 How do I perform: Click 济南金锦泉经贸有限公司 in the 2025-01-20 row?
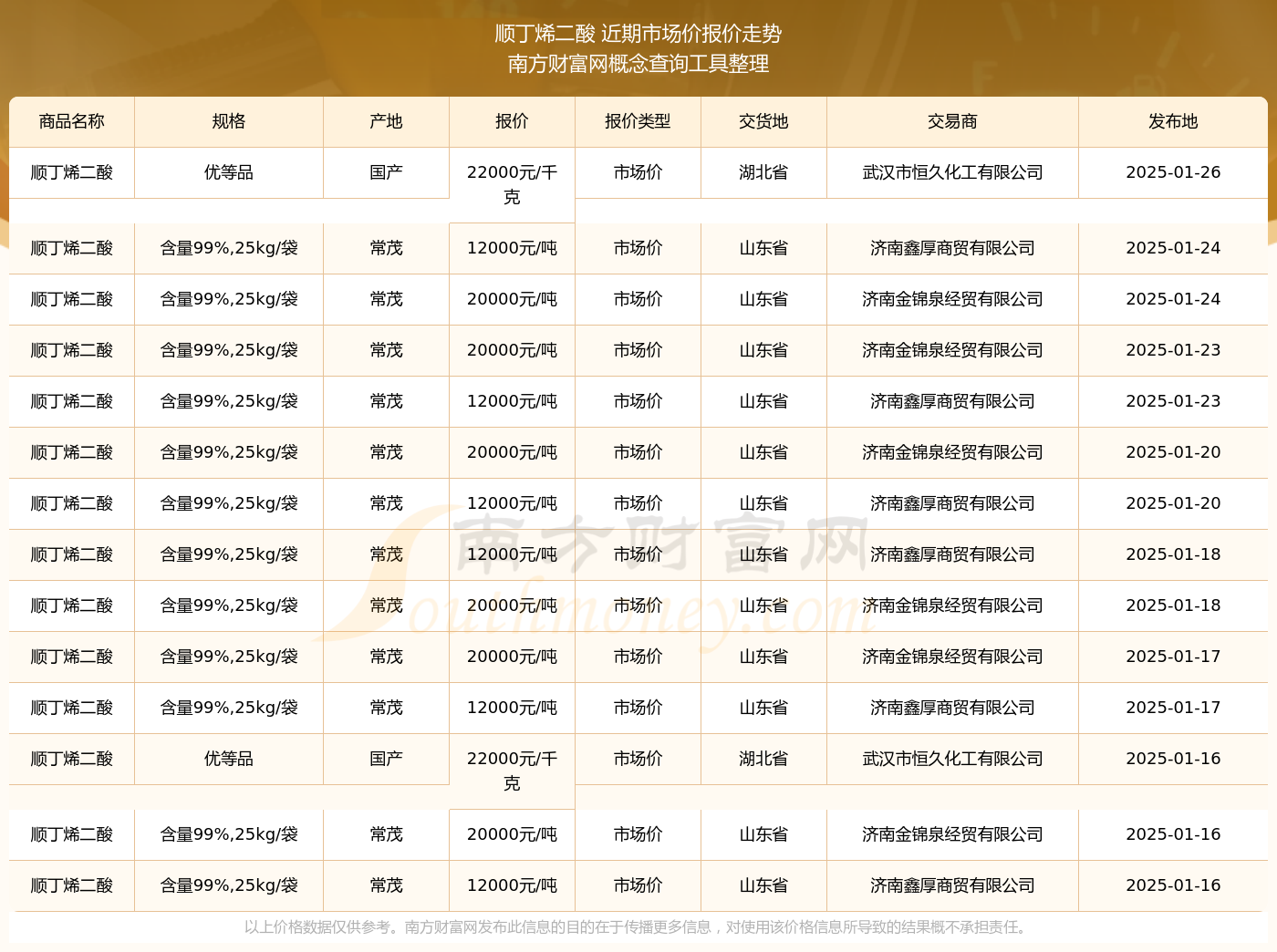pyautogui.click(x=952, y=452)
